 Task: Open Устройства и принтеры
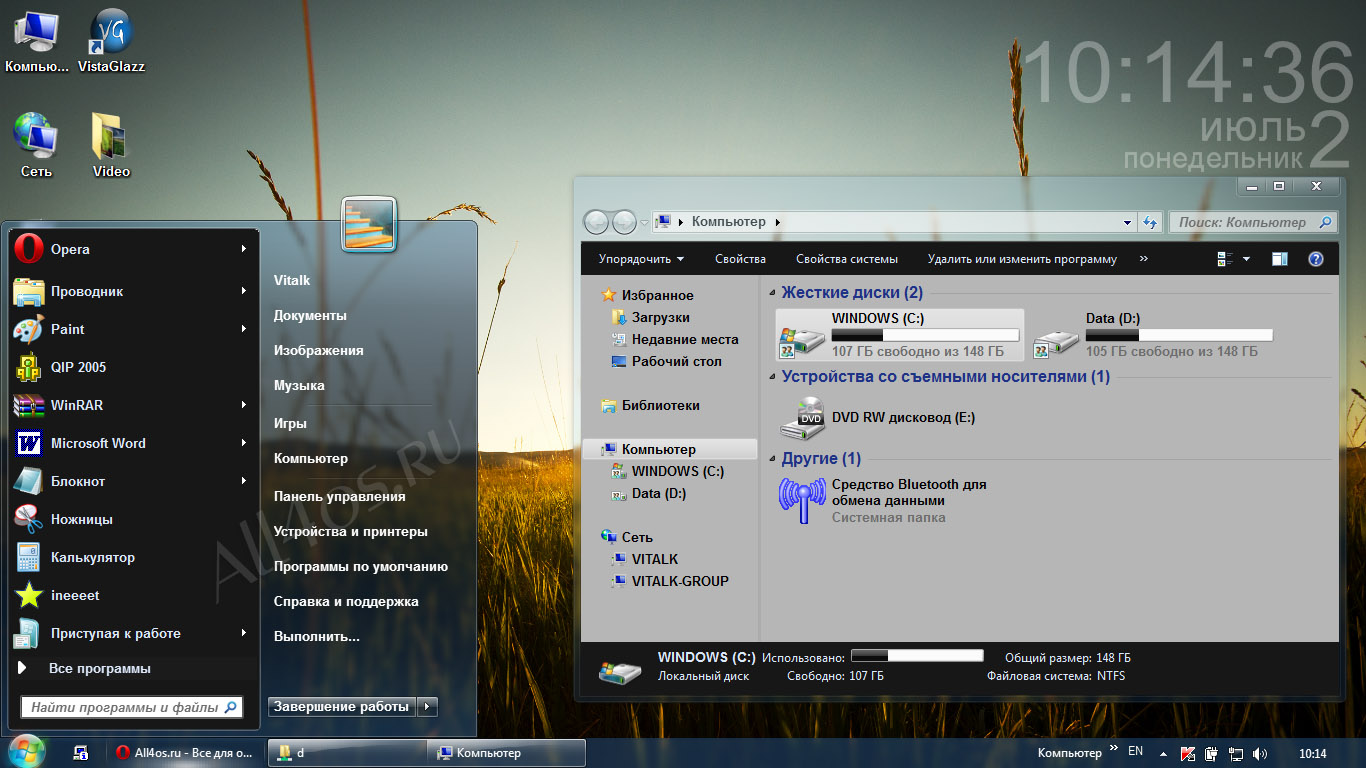click(351, 531)
